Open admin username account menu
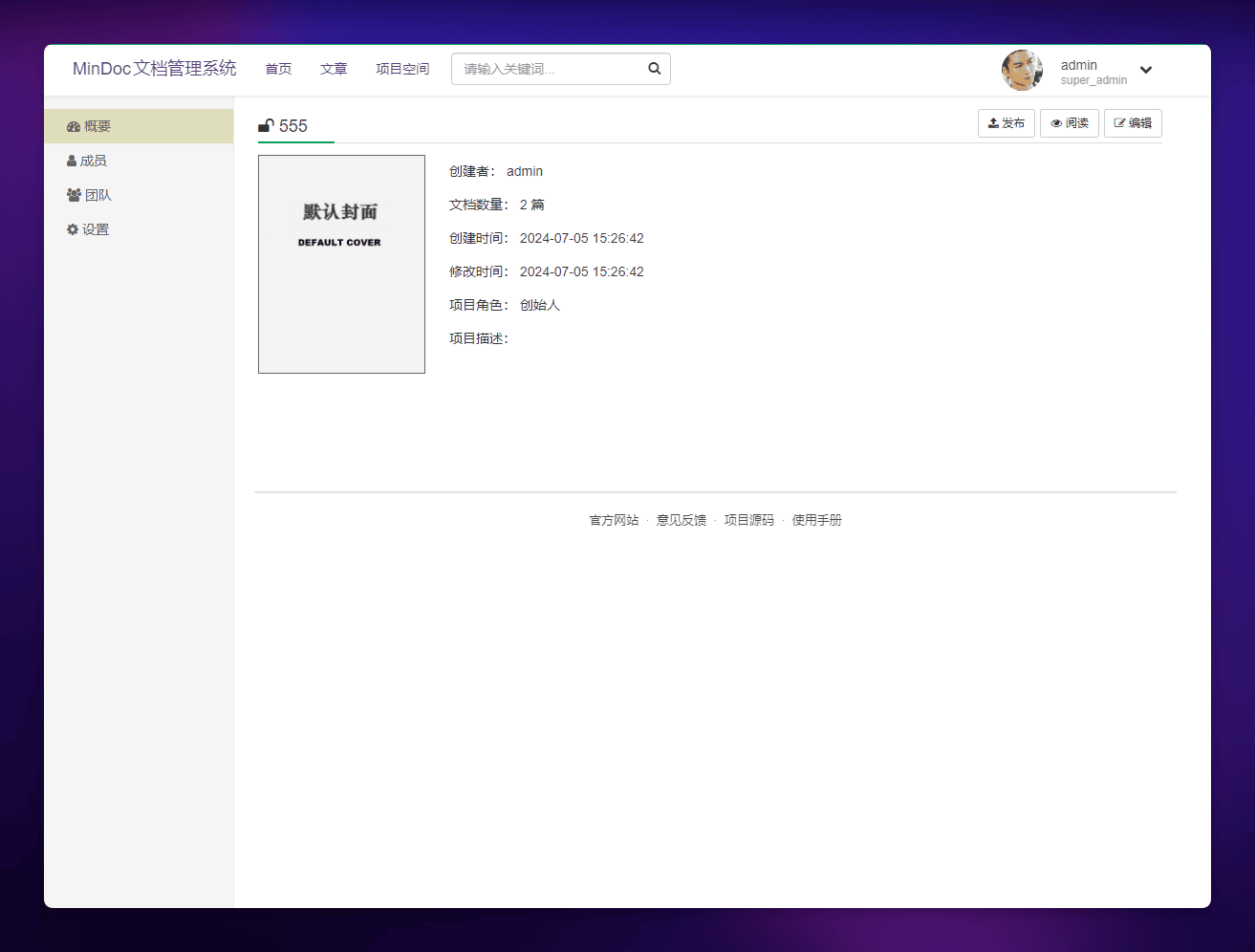This screenshot has width=1255, height=952. click(x=1079, y=65)
